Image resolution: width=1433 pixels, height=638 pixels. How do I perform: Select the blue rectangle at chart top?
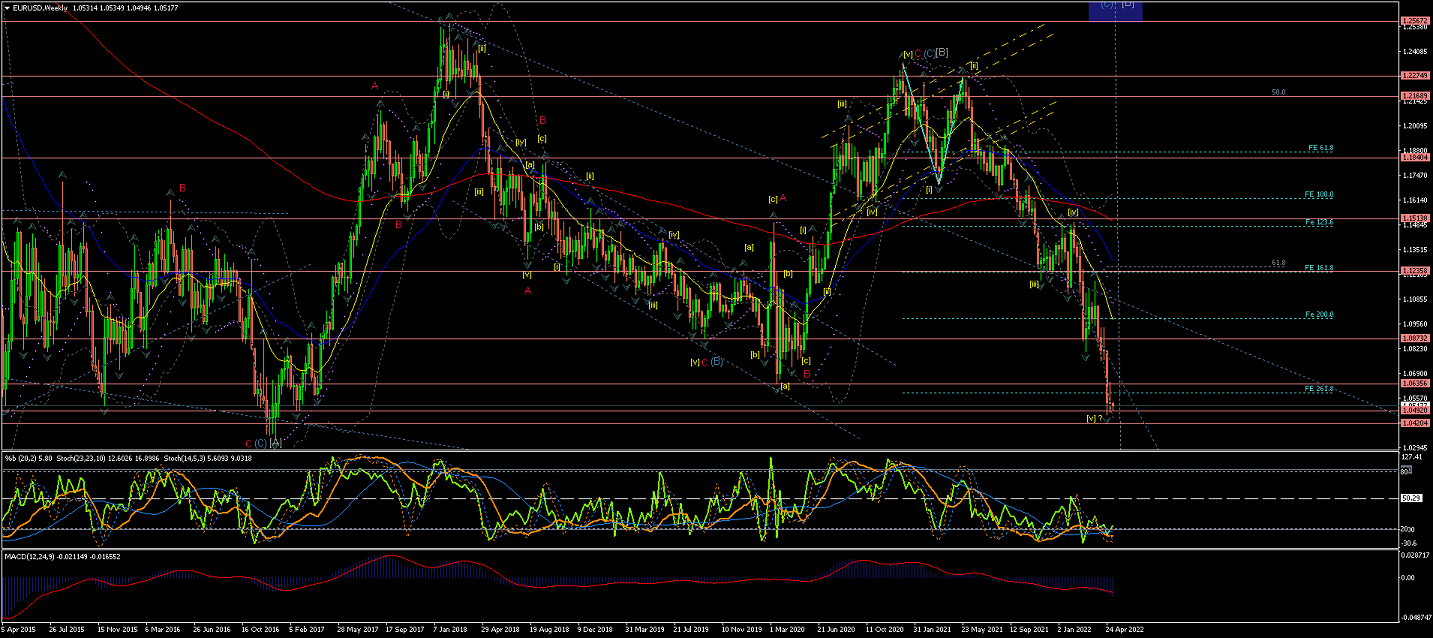(1114, 10)
